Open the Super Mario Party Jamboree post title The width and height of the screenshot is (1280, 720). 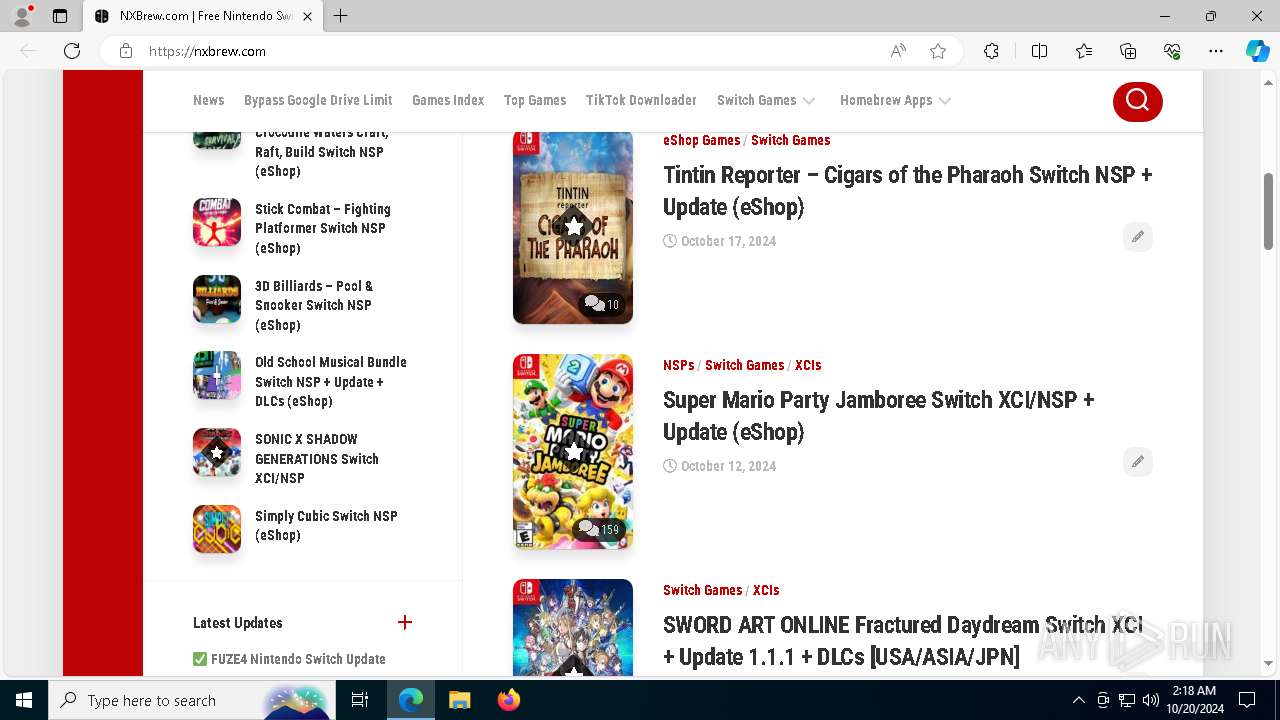point(878,415)
